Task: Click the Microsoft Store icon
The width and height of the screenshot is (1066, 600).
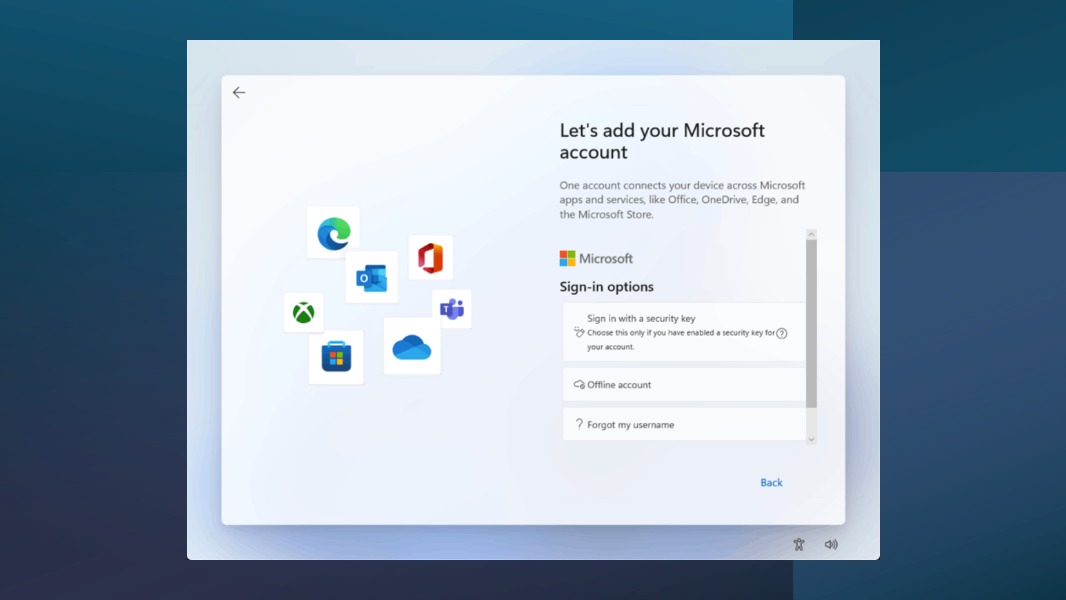Action: (336, 356)
